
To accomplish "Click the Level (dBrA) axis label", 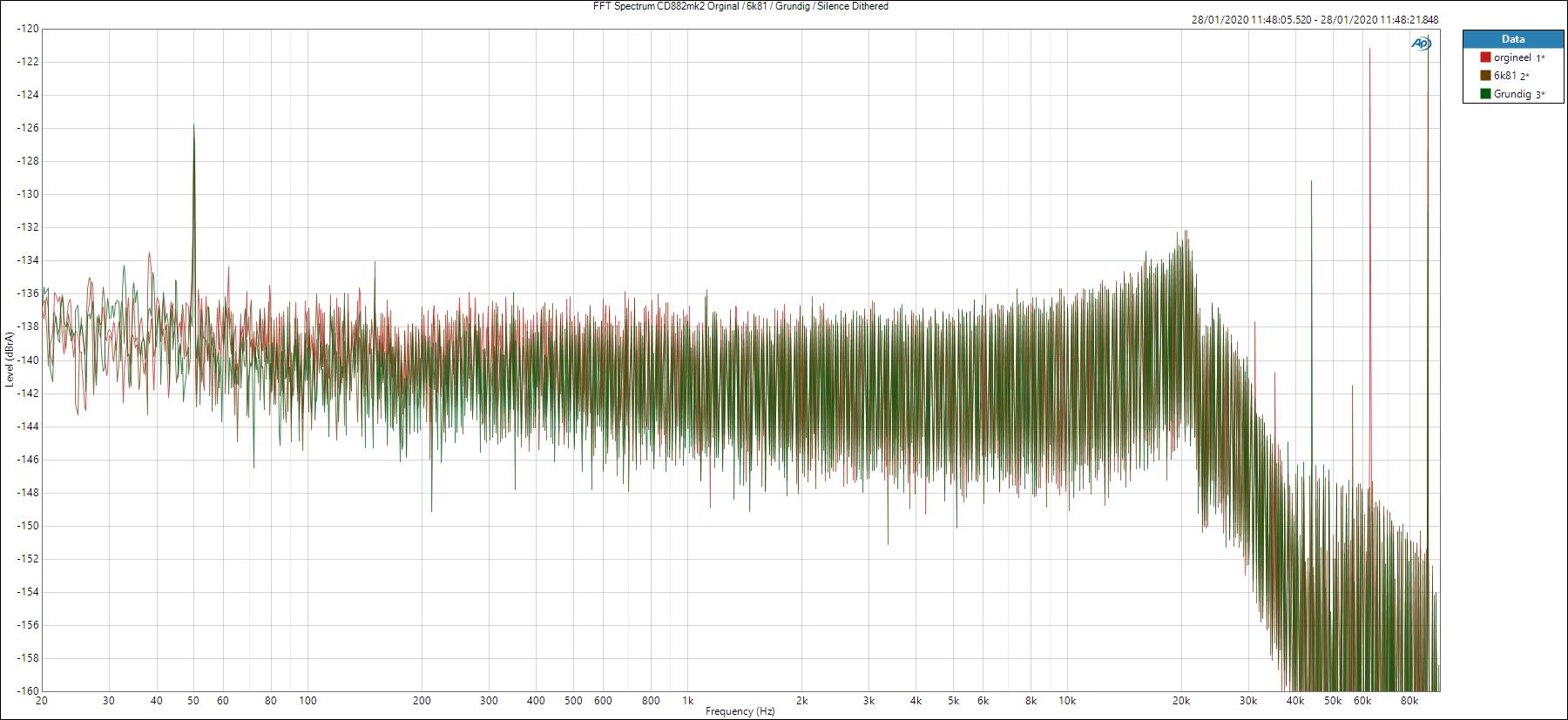I will (x=9, y=360).
